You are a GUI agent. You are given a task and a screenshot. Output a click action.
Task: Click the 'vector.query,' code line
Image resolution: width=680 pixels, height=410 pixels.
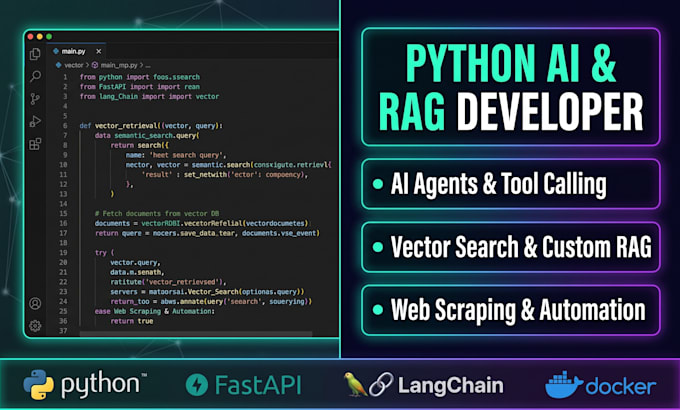[135, 262]
